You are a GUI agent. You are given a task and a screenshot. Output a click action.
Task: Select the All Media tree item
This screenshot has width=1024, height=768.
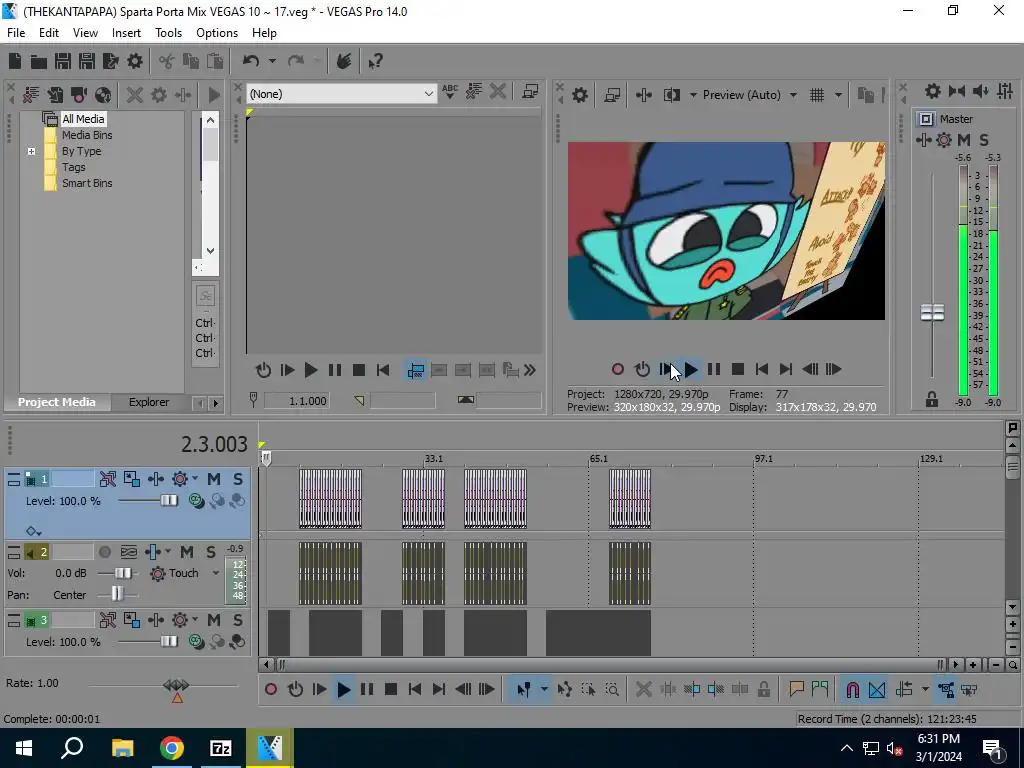(x=83, y=119)
